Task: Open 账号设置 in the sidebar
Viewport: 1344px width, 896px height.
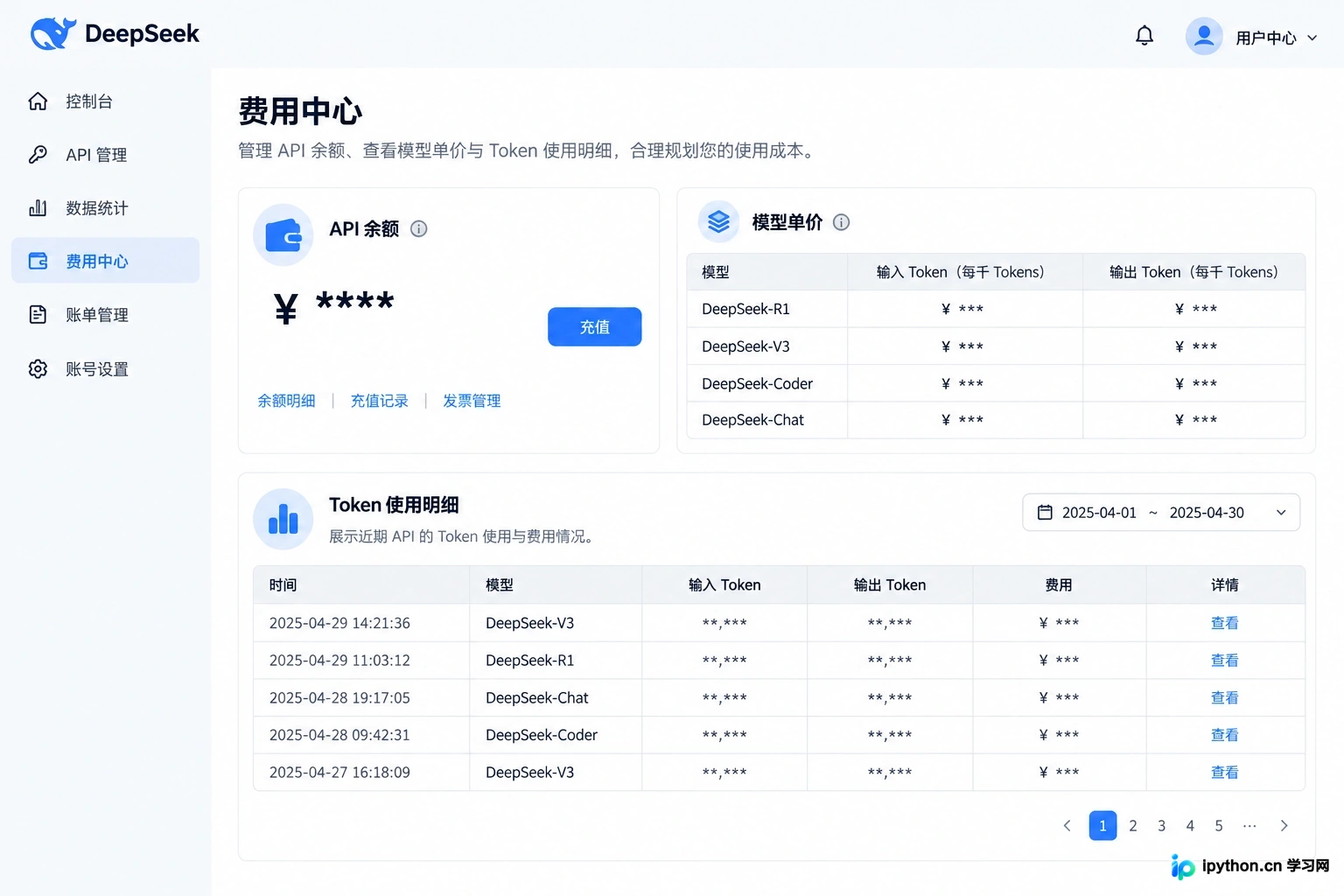Action: point(105,369)
